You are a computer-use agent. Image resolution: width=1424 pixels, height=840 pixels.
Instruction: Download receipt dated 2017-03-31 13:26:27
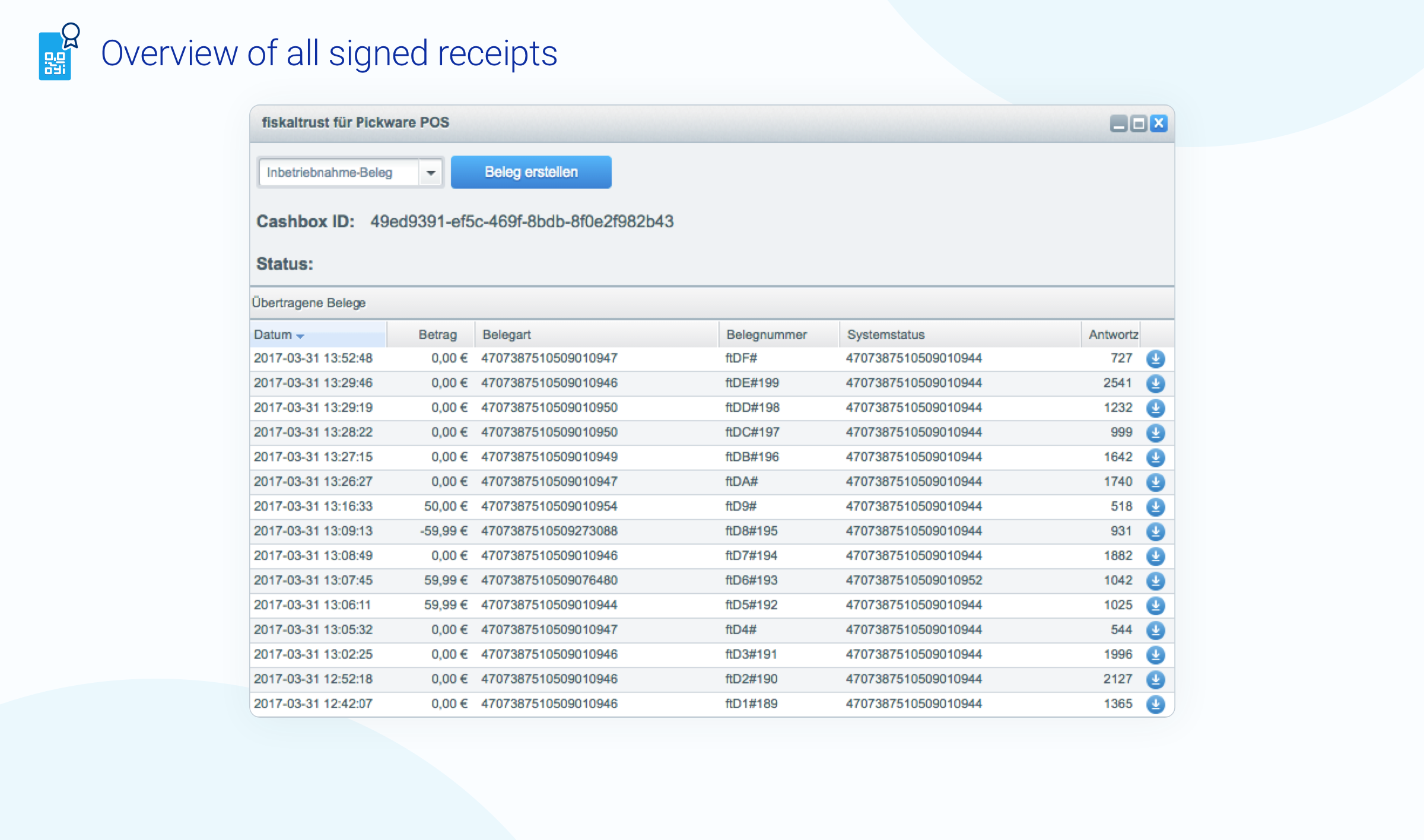1155,482
